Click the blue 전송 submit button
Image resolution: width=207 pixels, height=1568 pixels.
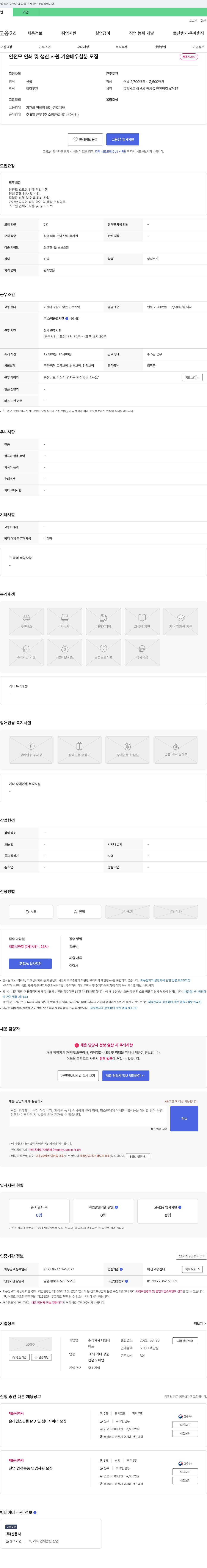point(185,1119)
